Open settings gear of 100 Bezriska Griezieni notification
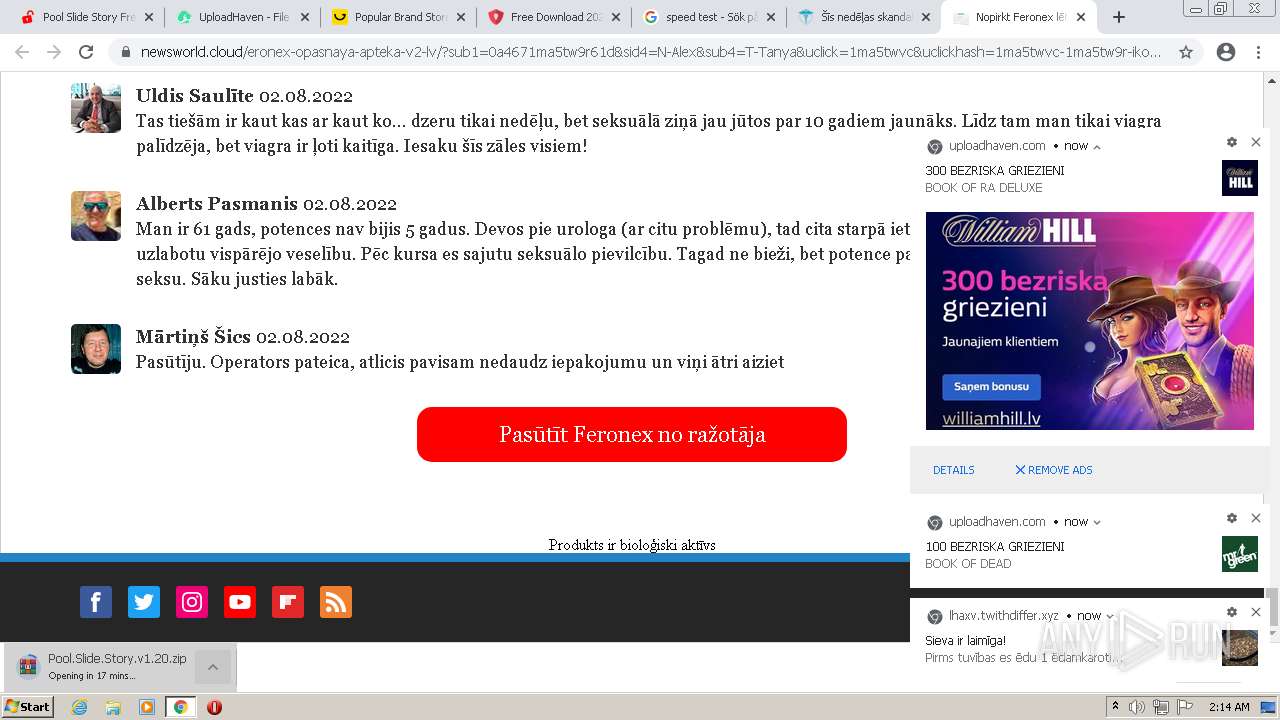 [1232, 518]
